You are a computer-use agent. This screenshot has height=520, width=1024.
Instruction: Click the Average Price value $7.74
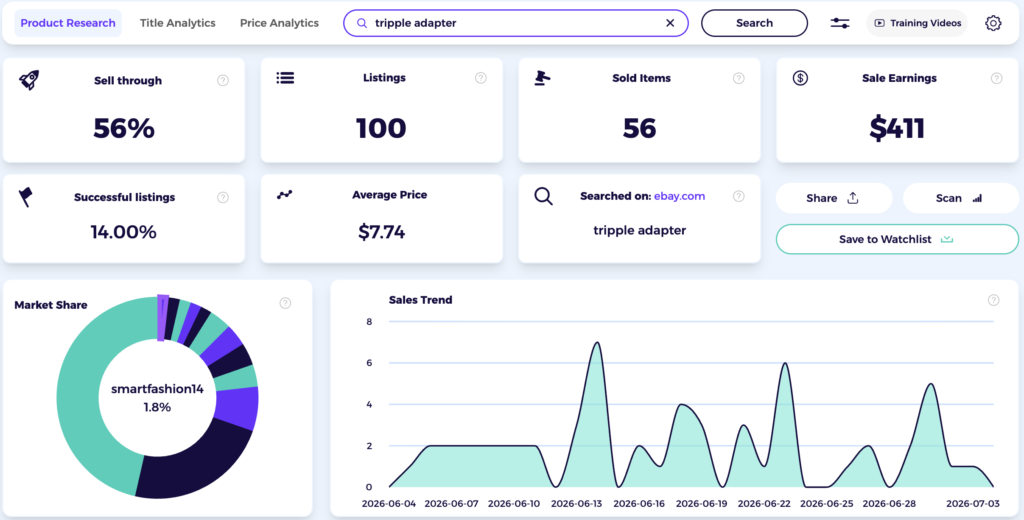click(x=381, y=232)
